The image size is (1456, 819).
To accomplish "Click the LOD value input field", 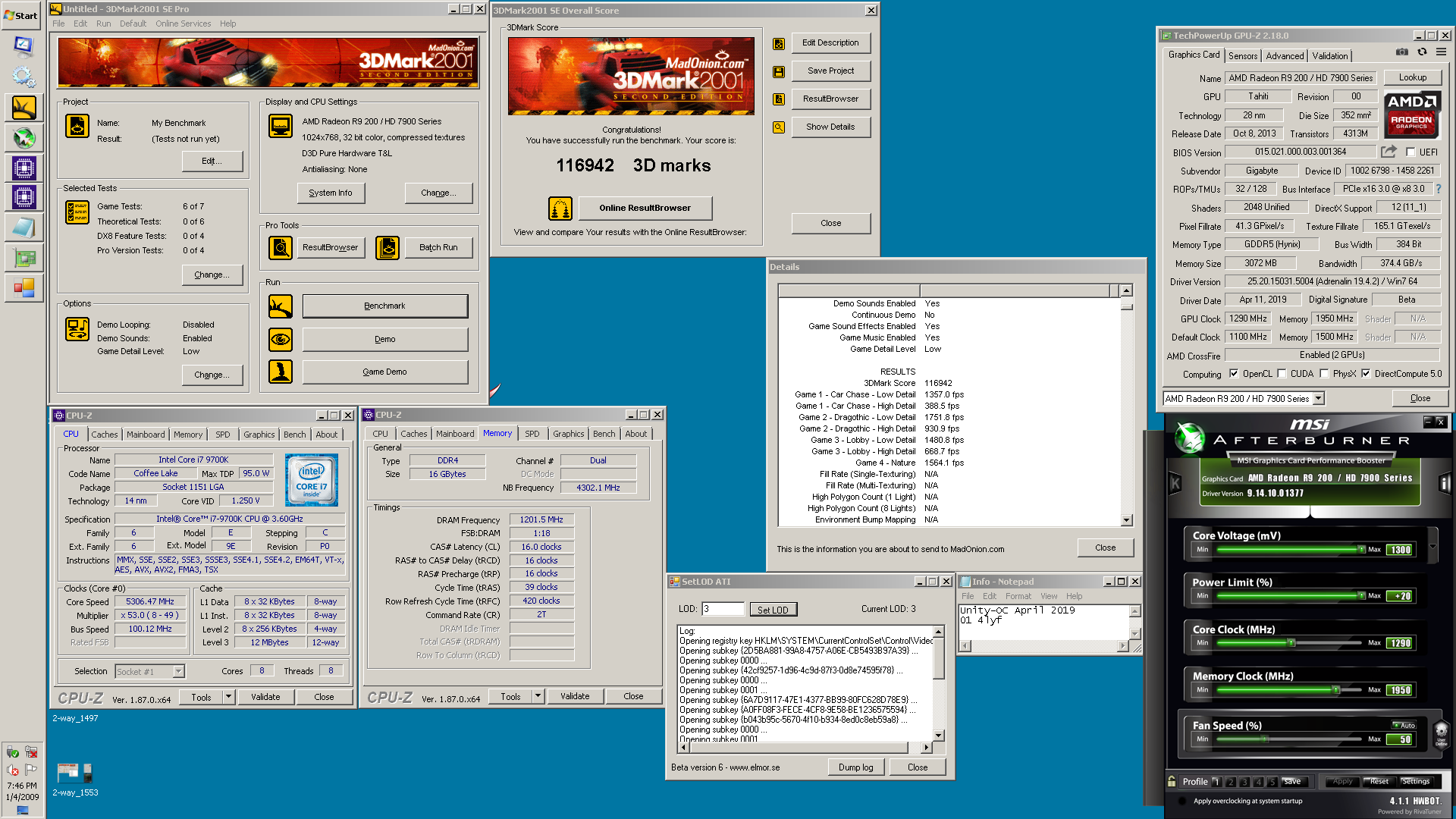I will coord(723,609).
